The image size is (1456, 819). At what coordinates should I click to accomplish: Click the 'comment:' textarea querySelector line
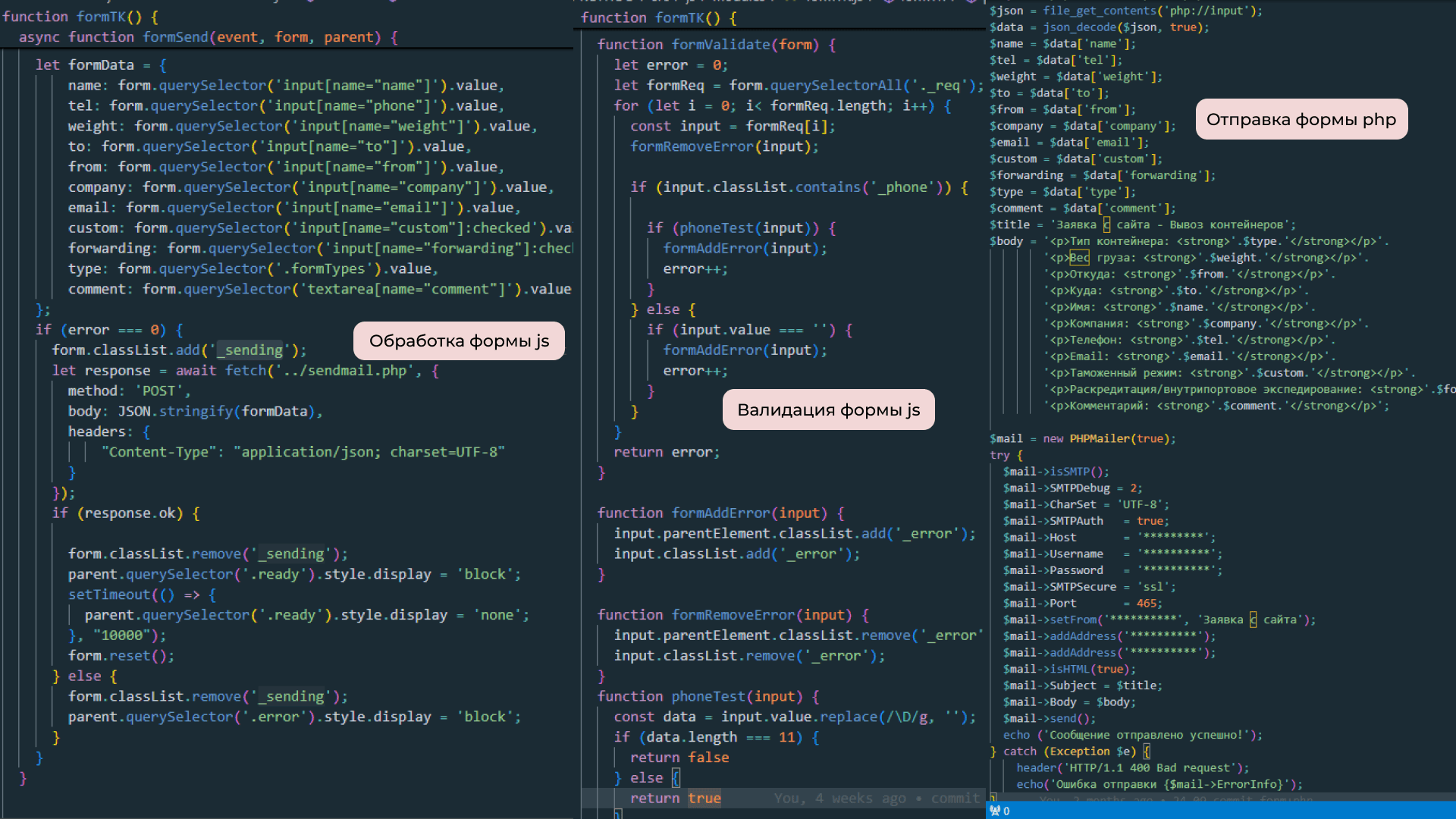319,290
